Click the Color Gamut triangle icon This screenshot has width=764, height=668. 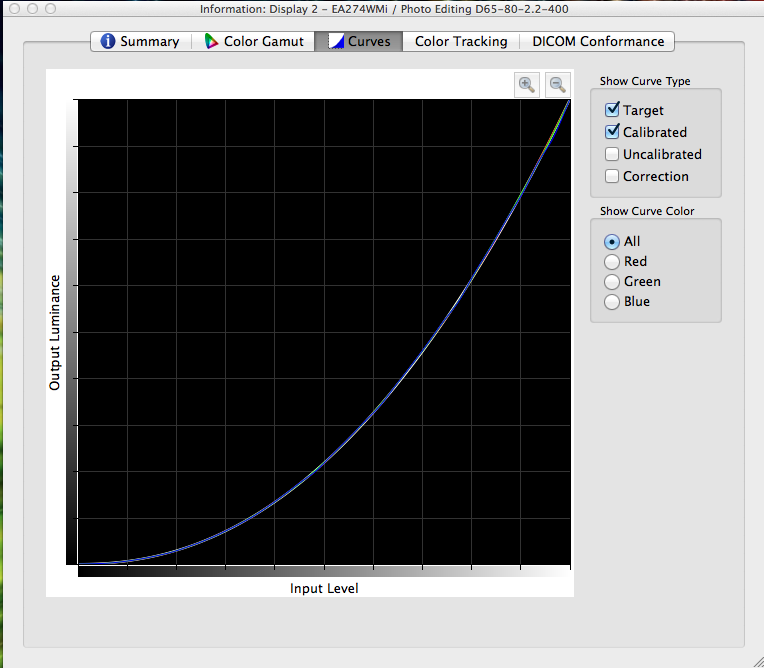(x=211, y=41)
